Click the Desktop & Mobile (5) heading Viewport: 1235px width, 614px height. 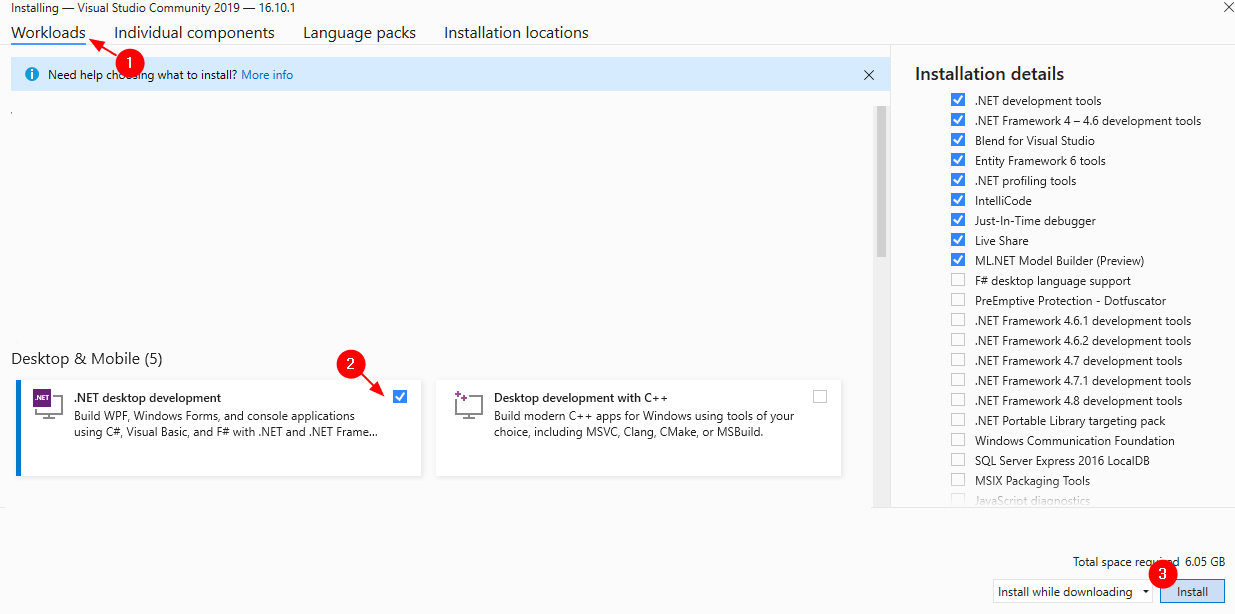click(87, 358)
